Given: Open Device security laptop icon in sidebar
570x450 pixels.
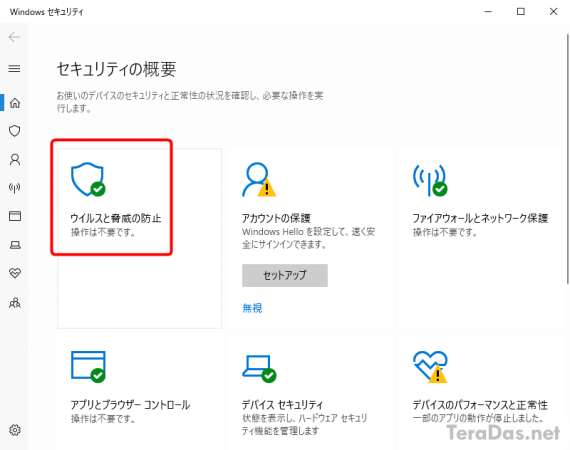Looking at the screenshot, I should point(15,245).
